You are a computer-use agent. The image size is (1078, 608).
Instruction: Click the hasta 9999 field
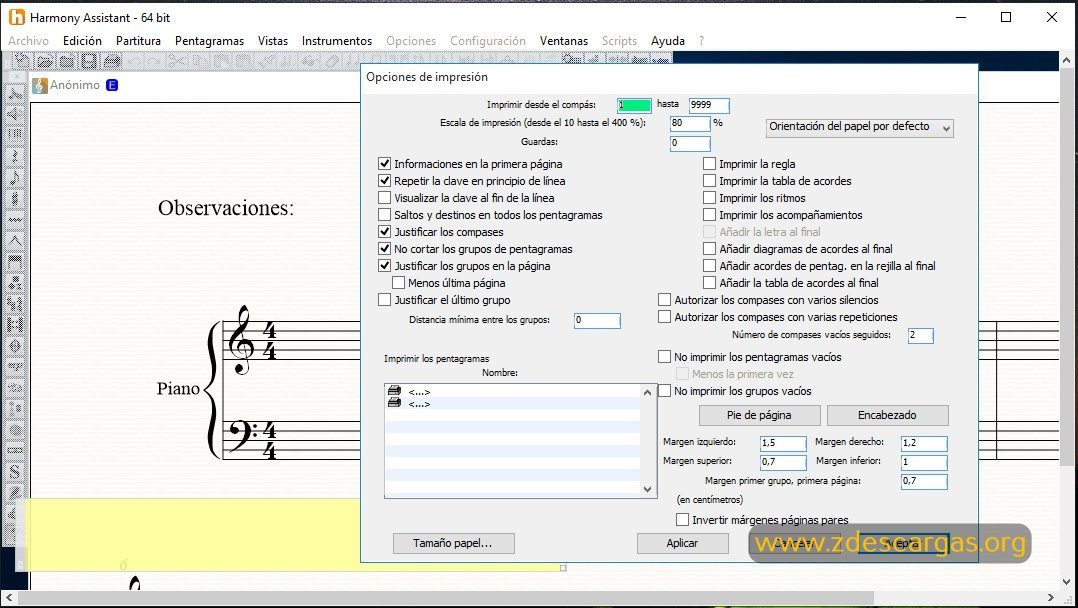pyautogui.click(x=709, y=105)
